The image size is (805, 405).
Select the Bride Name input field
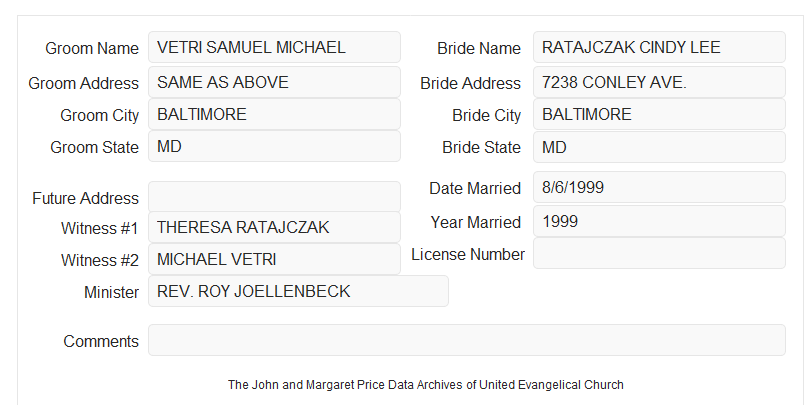(x=659, y=47)
